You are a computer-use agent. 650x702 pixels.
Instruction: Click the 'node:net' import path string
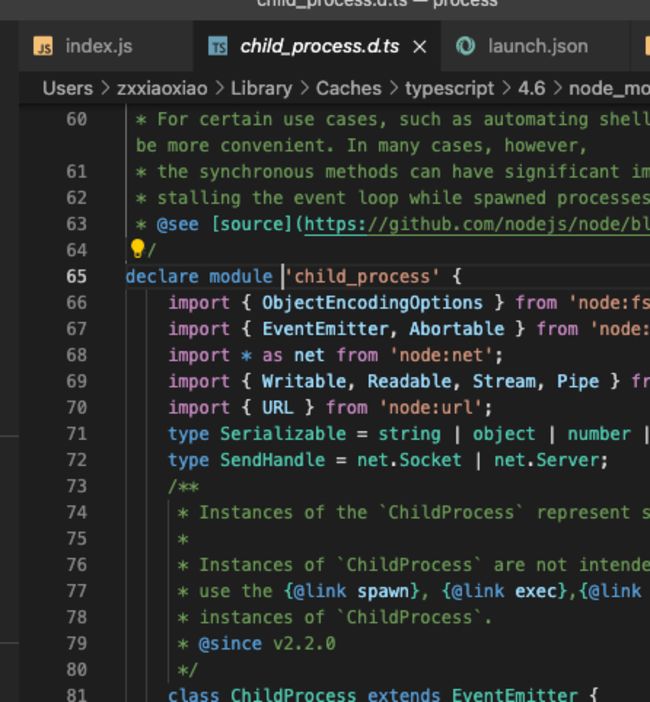click(x=440, y=355)
